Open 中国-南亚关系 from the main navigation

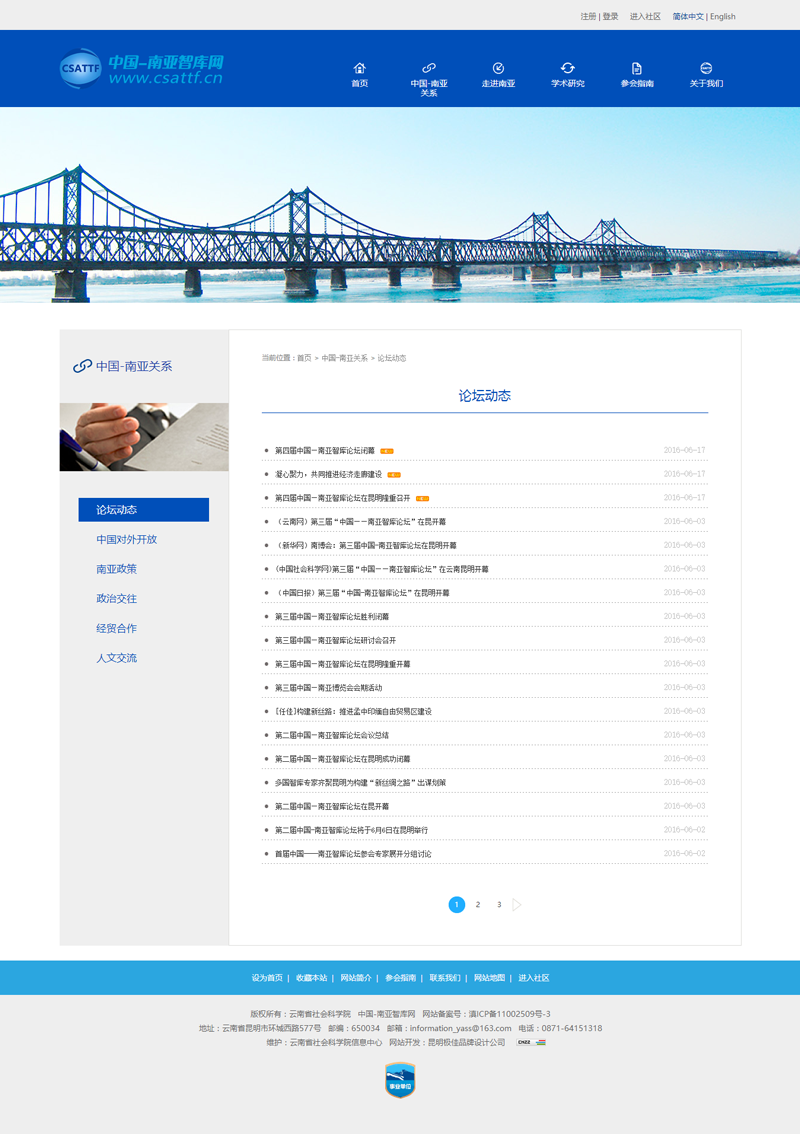coord(429,80)
